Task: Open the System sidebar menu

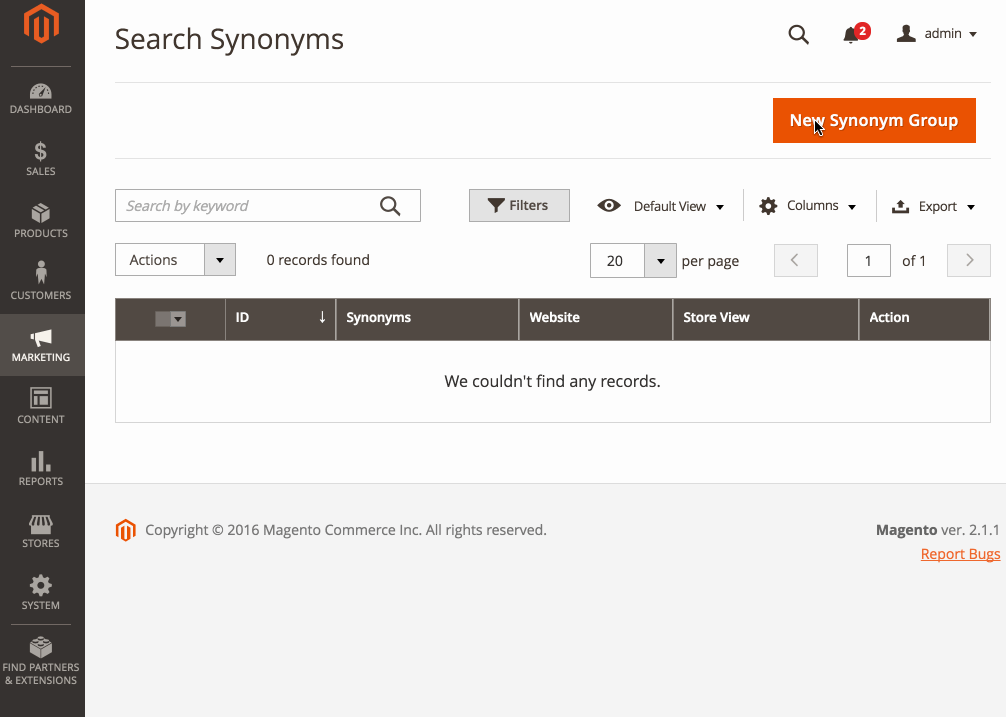Action: pos(41,593)
